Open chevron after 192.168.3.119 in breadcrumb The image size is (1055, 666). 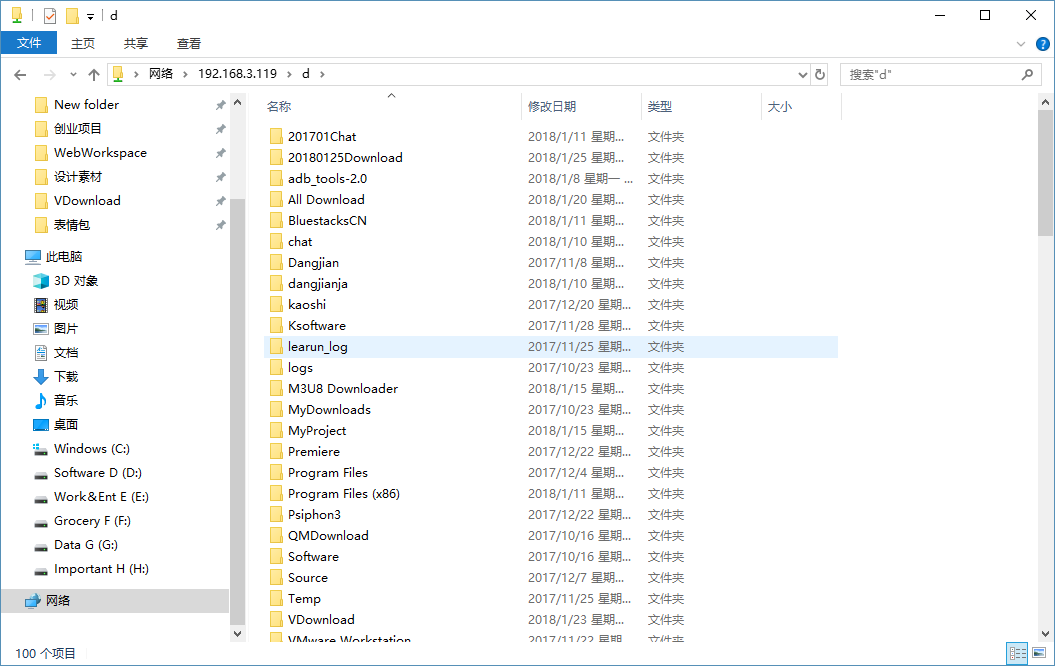tap(290, 75)
